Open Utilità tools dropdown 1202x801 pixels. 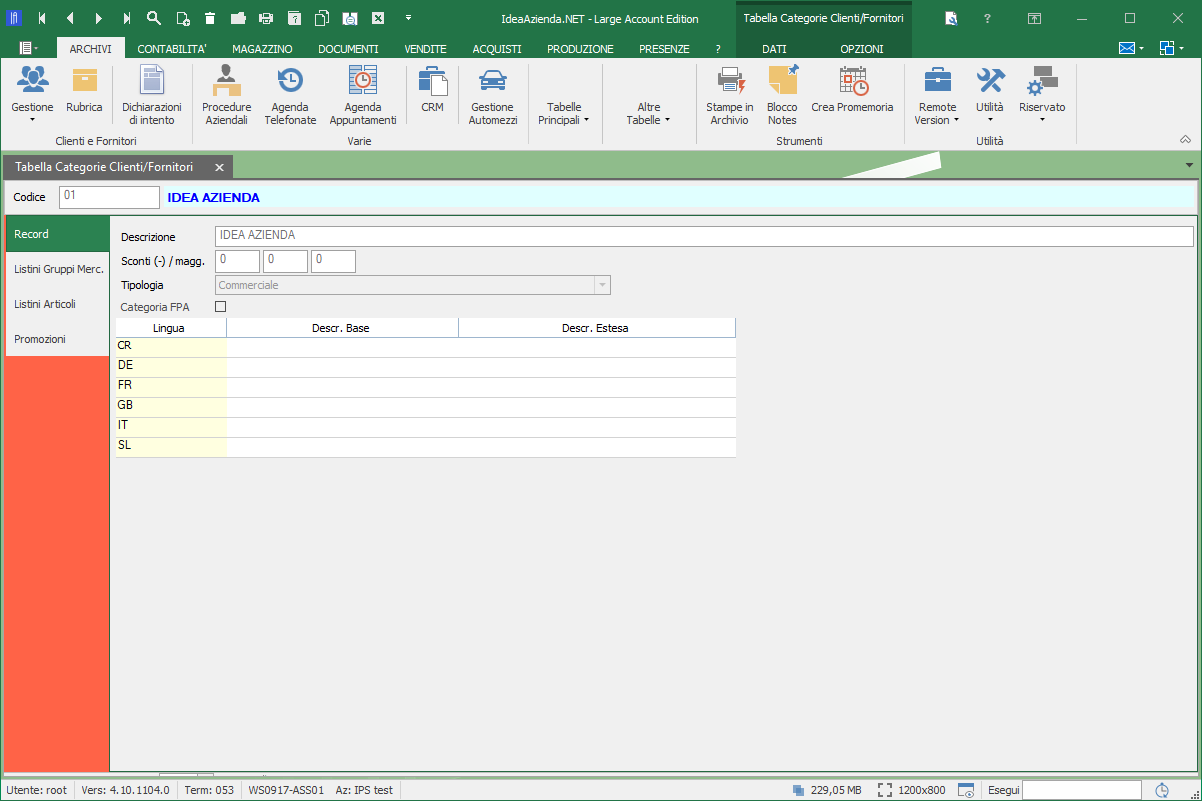coord(990,94)
